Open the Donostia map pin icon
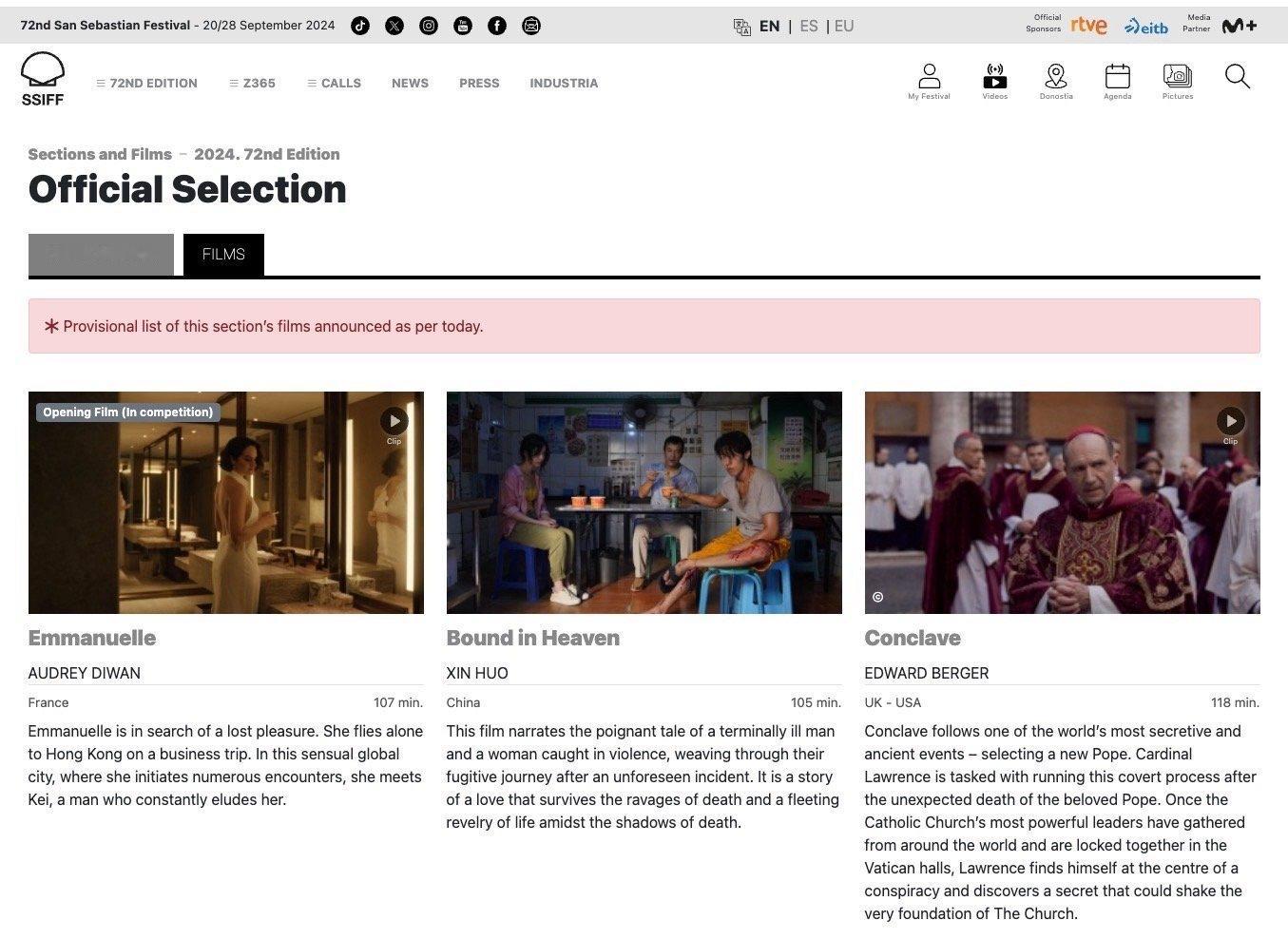1288x939 pixels. coord(1056,82)
